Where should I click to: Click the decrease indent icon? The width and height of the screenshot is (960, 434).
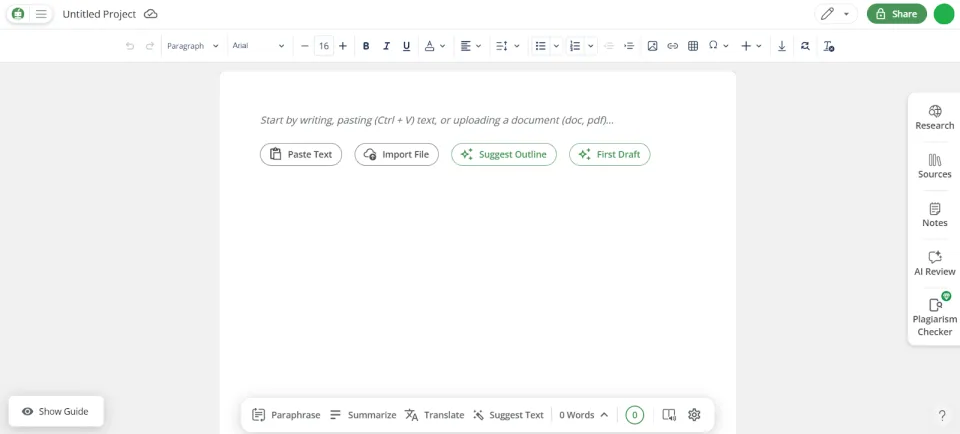(609, 46)
